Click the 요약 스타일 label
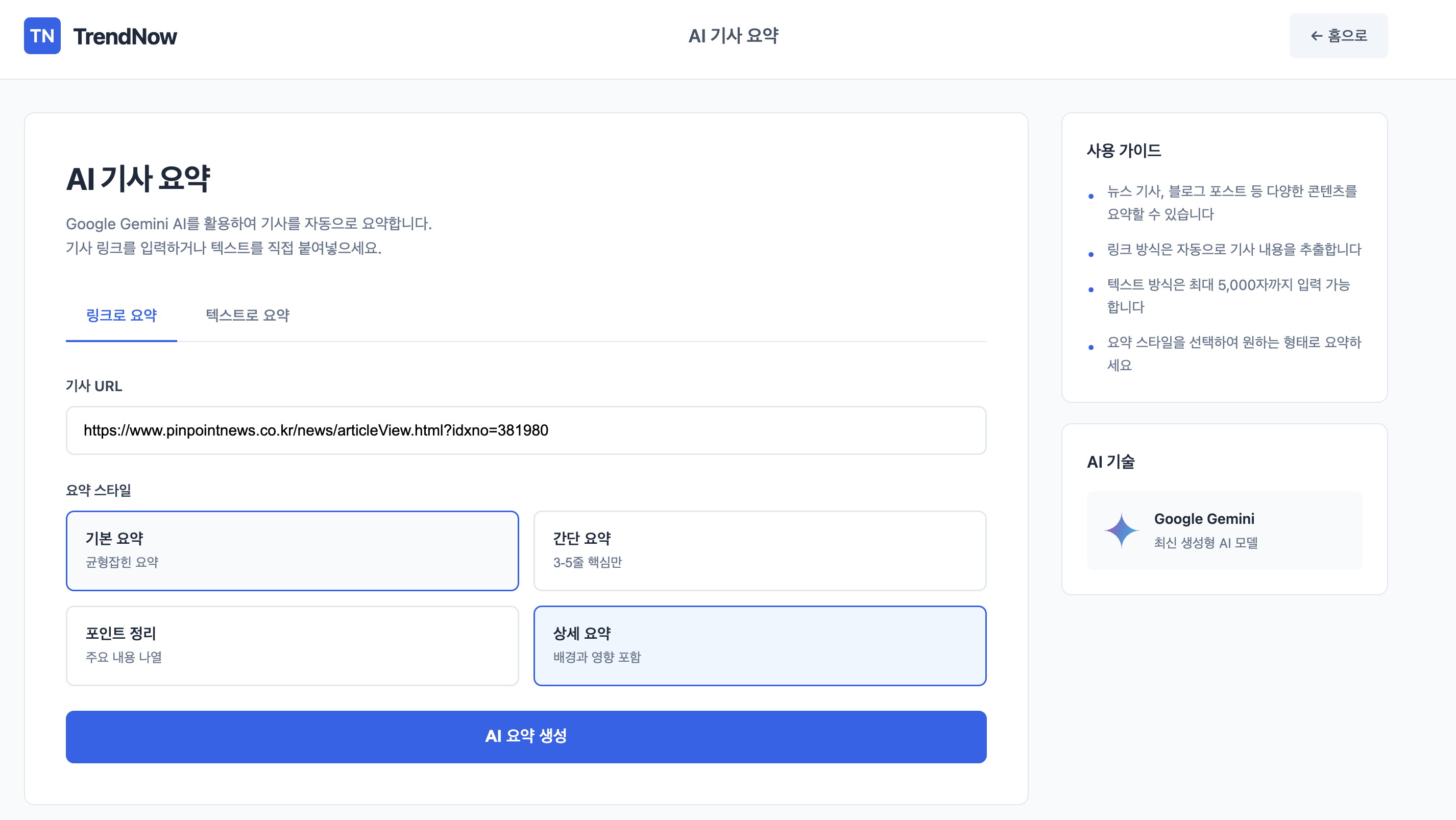This screenshot has width=1456, height=820. [x=99, y=490]
